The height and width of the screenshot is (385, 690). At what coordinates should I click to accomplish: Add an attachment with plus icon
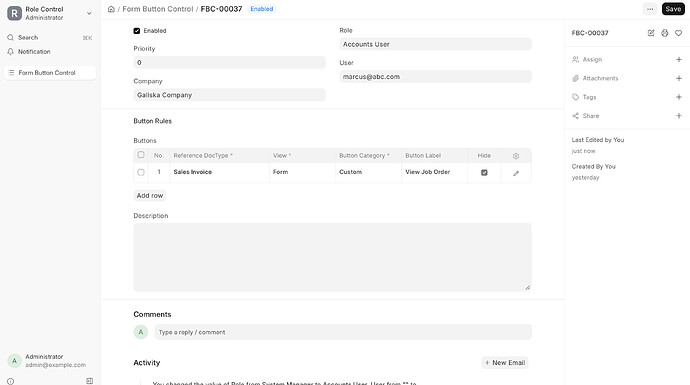[x=679, y=78]
